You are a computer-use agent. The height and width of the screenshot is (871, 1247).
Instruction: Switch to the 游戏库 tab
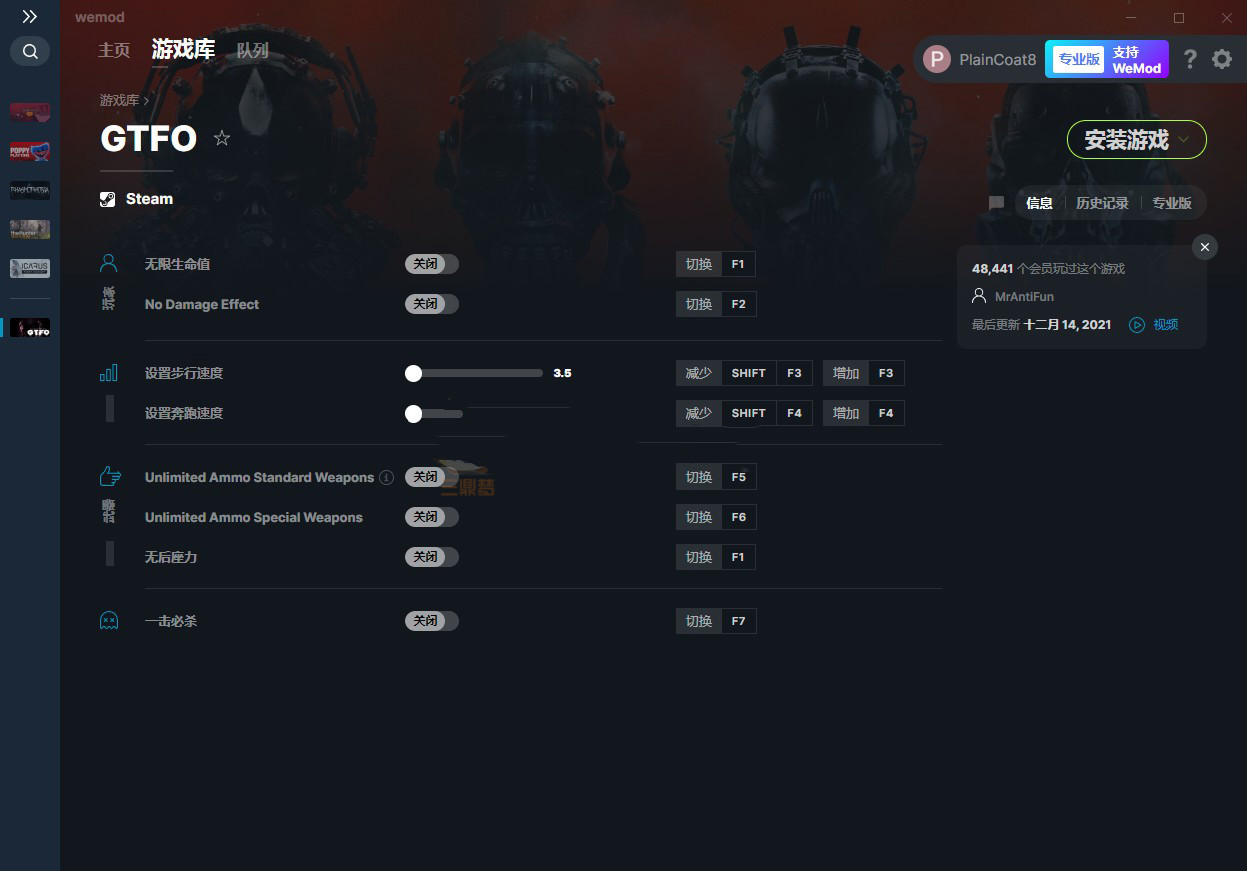(183, 49)
